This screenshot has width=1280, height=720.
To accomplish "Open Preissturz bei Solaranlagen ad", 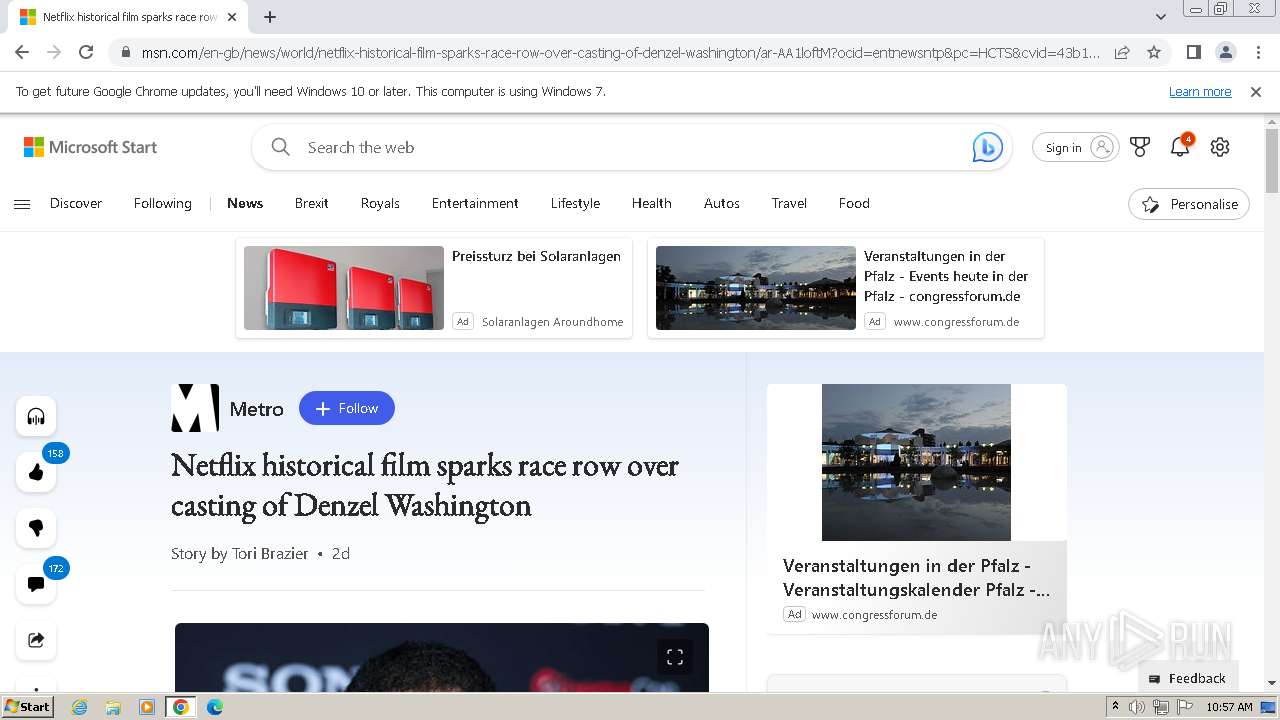I will pos(536,256).
